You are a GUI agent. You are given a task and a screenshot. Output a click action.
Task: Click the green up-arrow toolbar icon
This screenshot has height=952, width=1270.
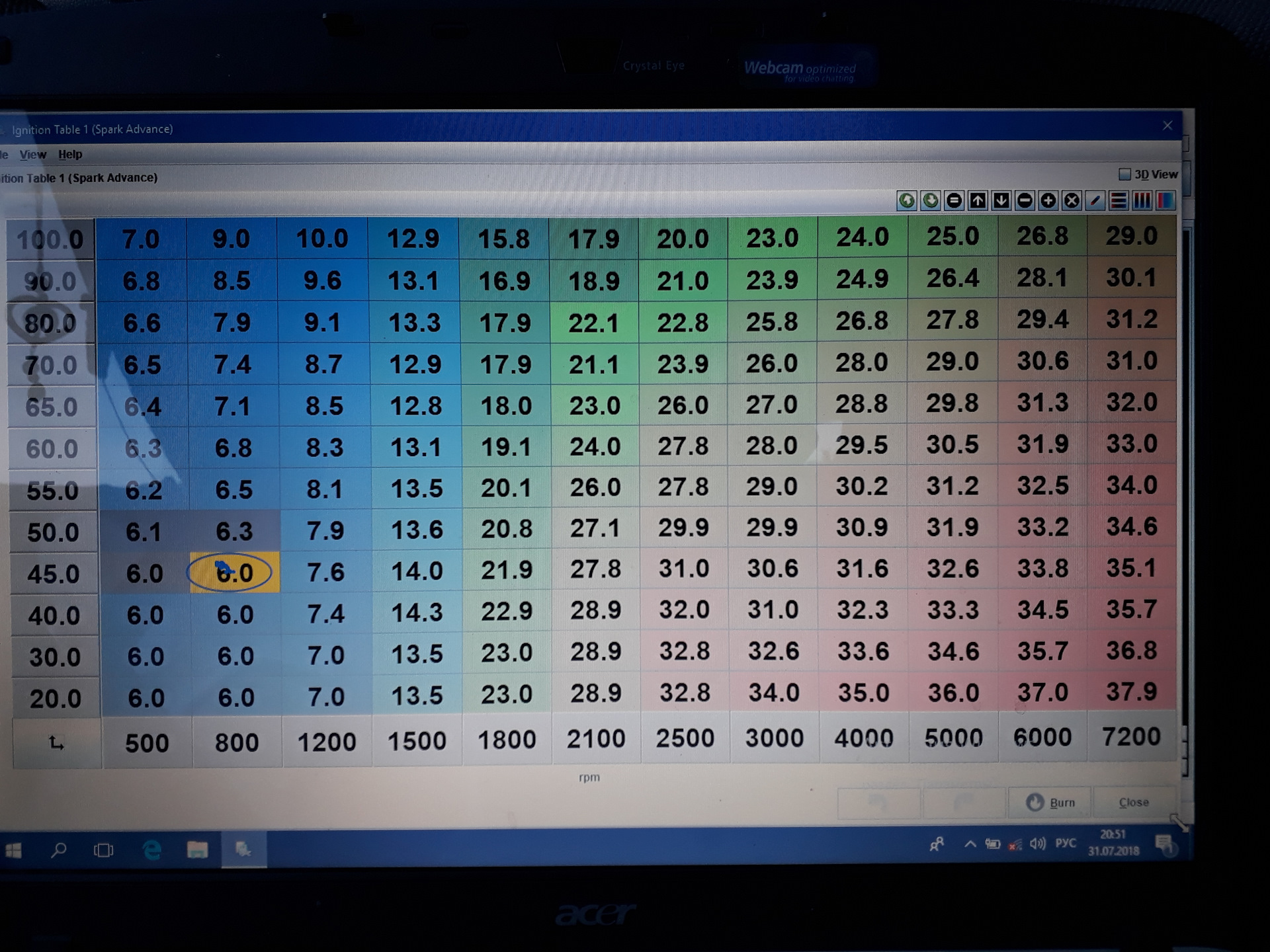click(x=907, y=200)
